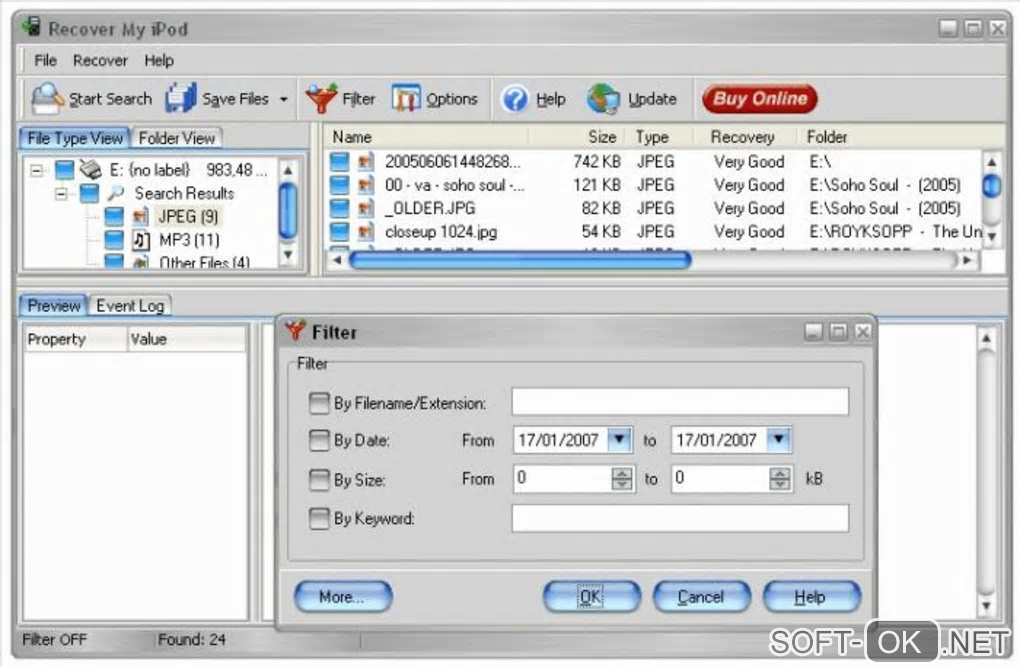Image resolution: width=1020 pixels, height=667 pixels.
Task: Click the Save Files disk icon
Action: 180,98
